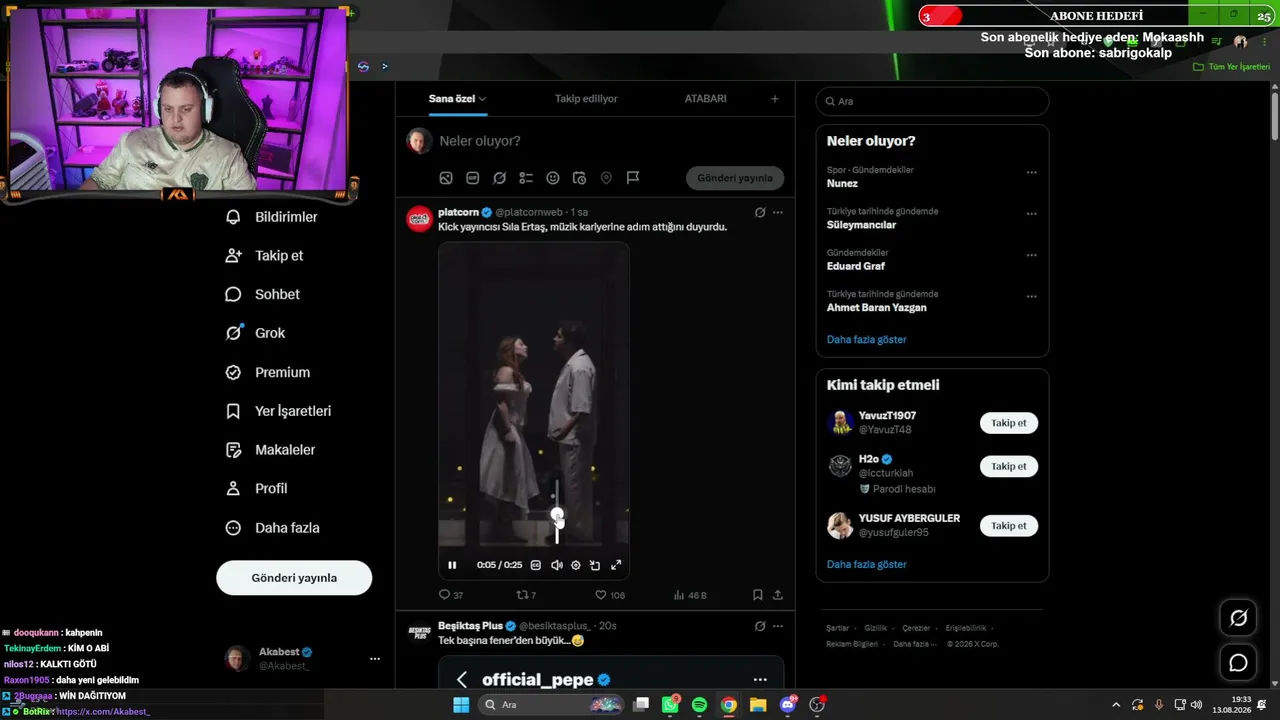This screenshot has height=720, width=1280.
Task: Open more options on platcorn post
Action: (778, 213)
